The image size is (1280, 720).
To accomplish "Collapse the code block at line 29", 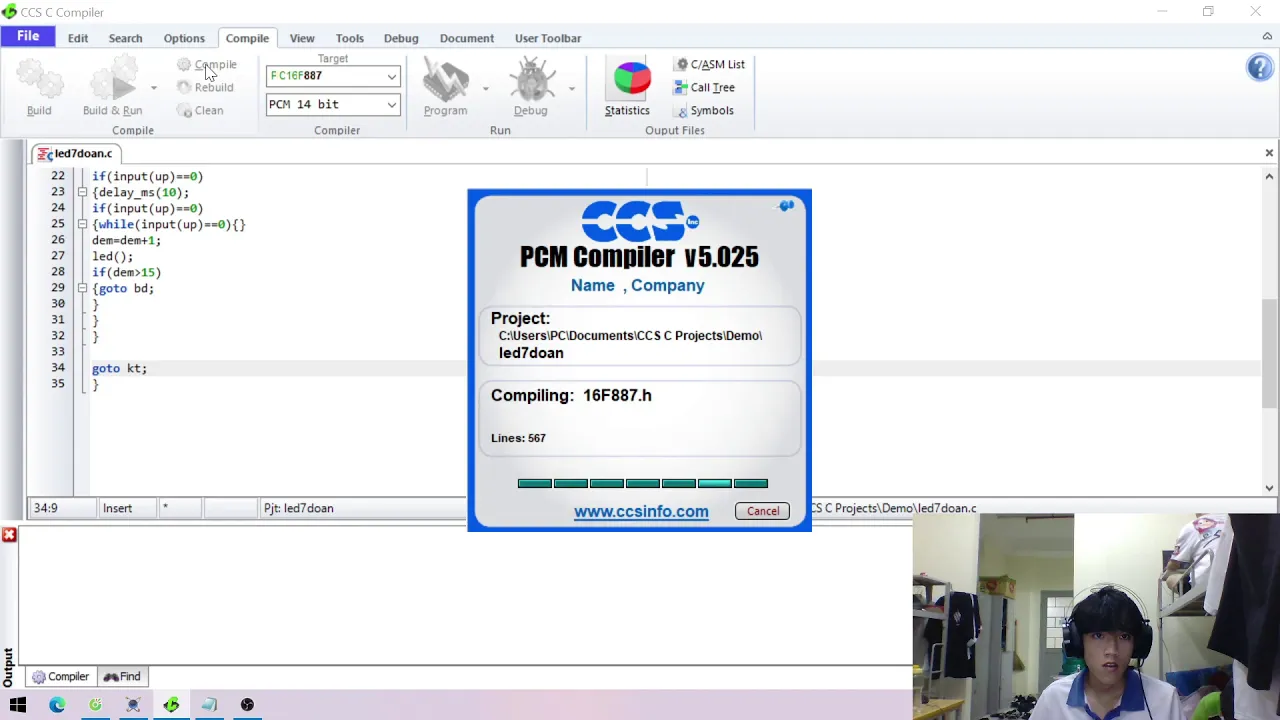I will point(83,288).
